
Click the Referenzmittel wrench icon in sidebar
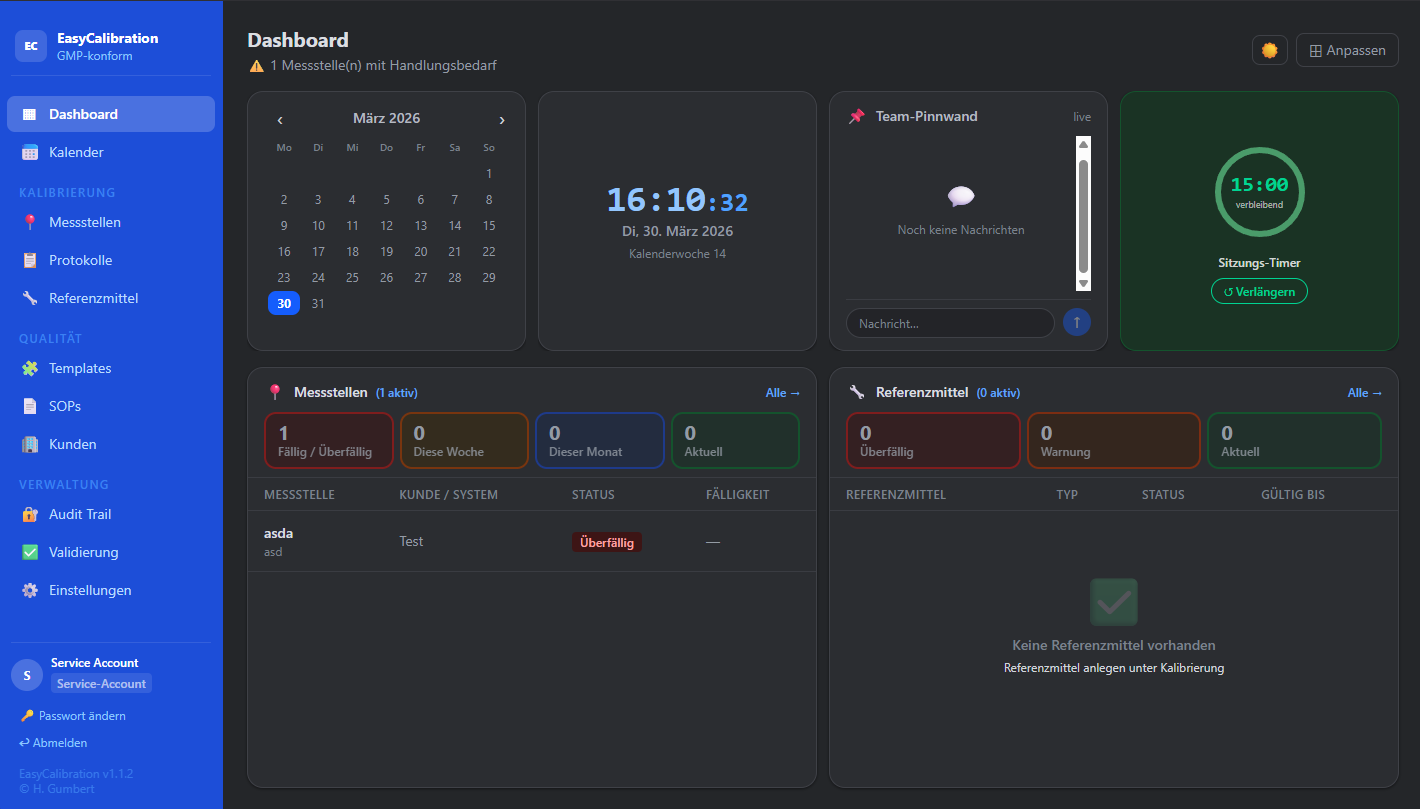coord(30,298)
